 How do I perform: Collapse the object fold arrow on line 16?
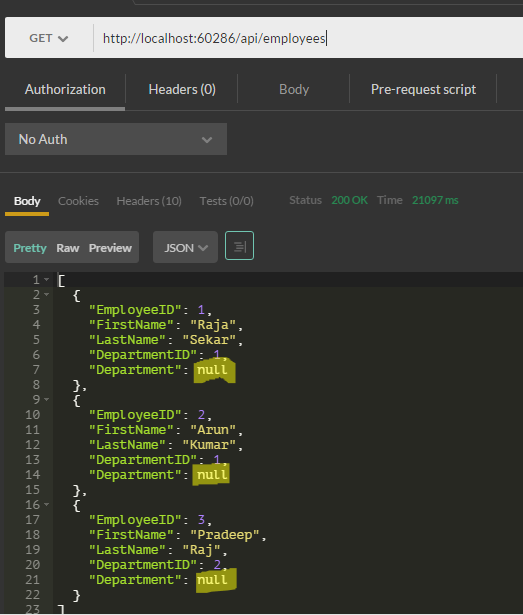[x=47, y=505]
